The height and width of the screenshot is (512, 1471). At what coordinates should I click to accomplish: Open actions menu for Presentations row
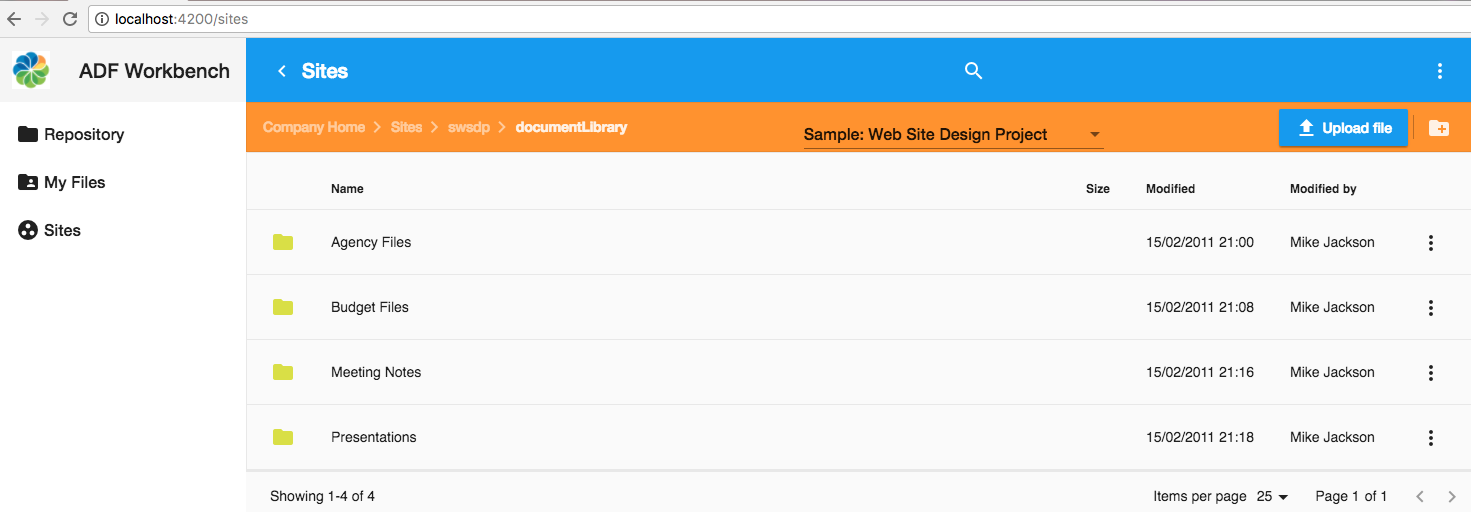coord(1430,438)
